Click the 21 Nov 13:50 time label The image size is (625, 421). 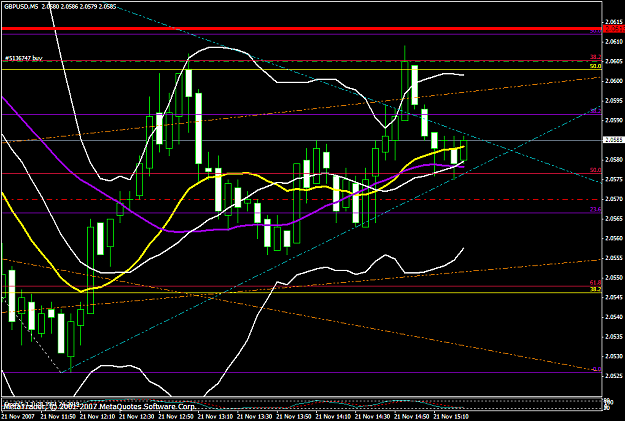coord(294,417)
